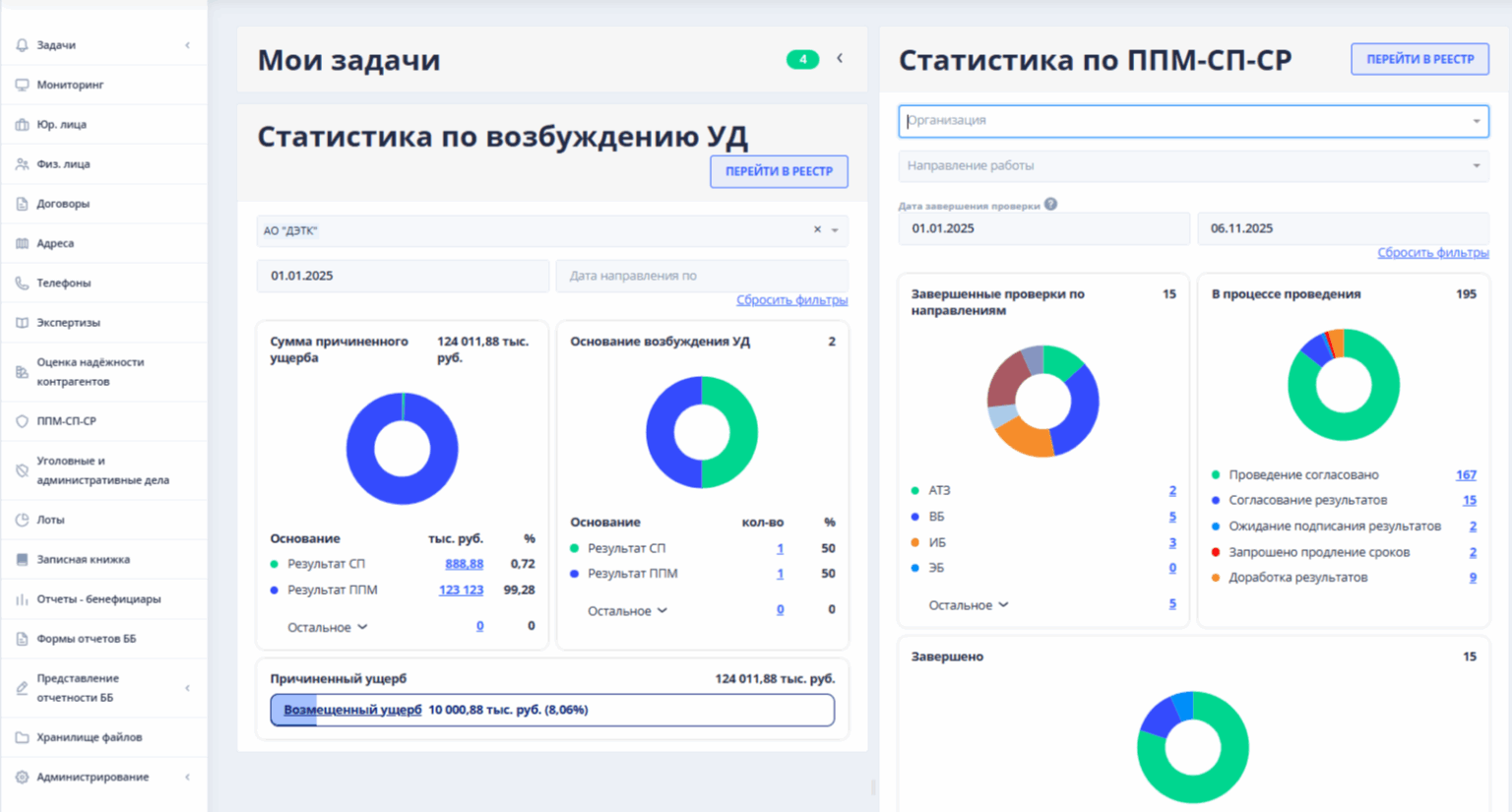This screenshot has height=812, width=1512.
Task: Clear the АО "ДЭТК" selection with the X
Action: click(817, 230)
